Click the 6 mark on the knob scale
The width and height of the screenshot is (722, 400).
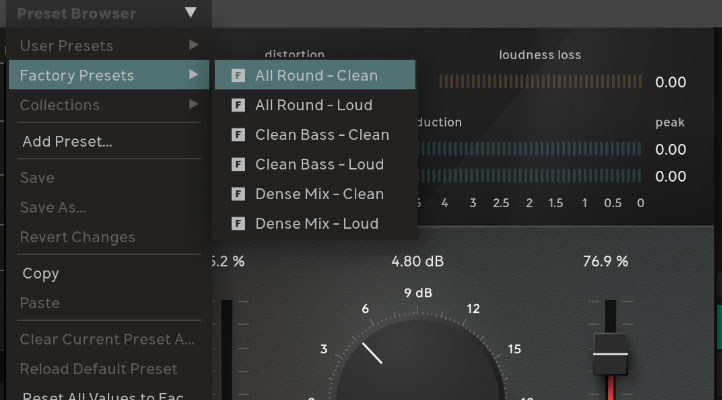click(x=365, y=309)
